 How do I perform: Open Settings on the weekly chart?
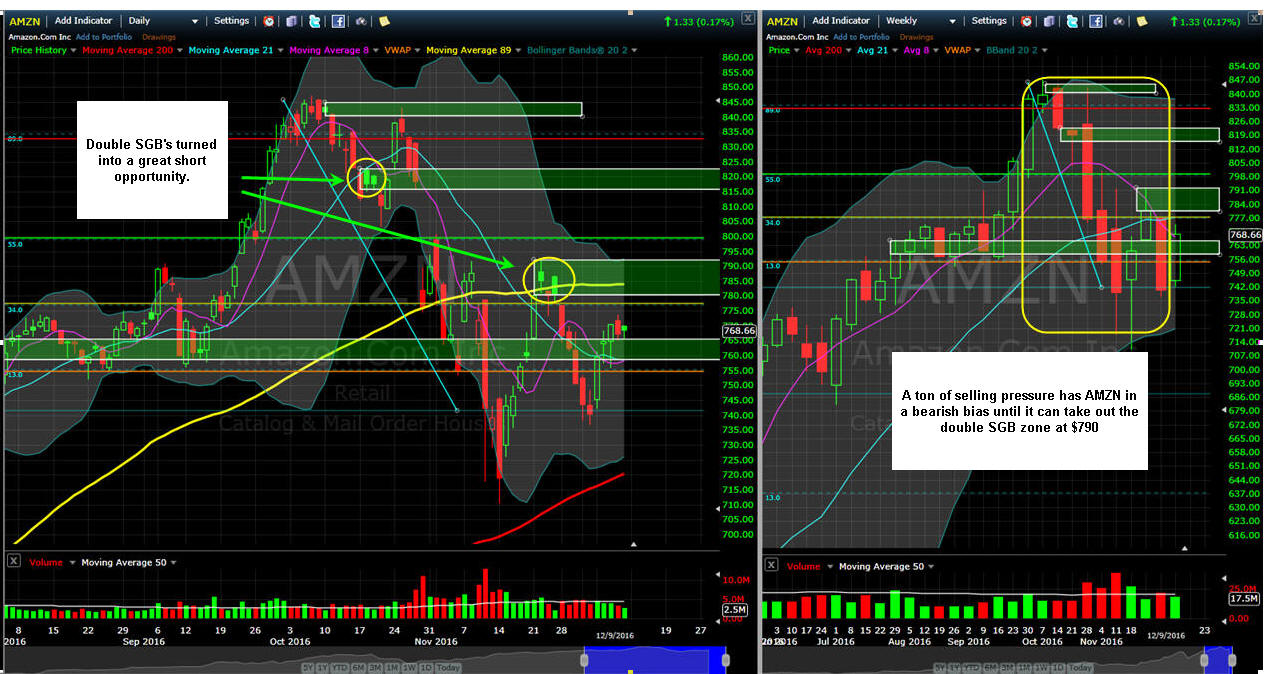pyautogui.click(x=989, y=20)
